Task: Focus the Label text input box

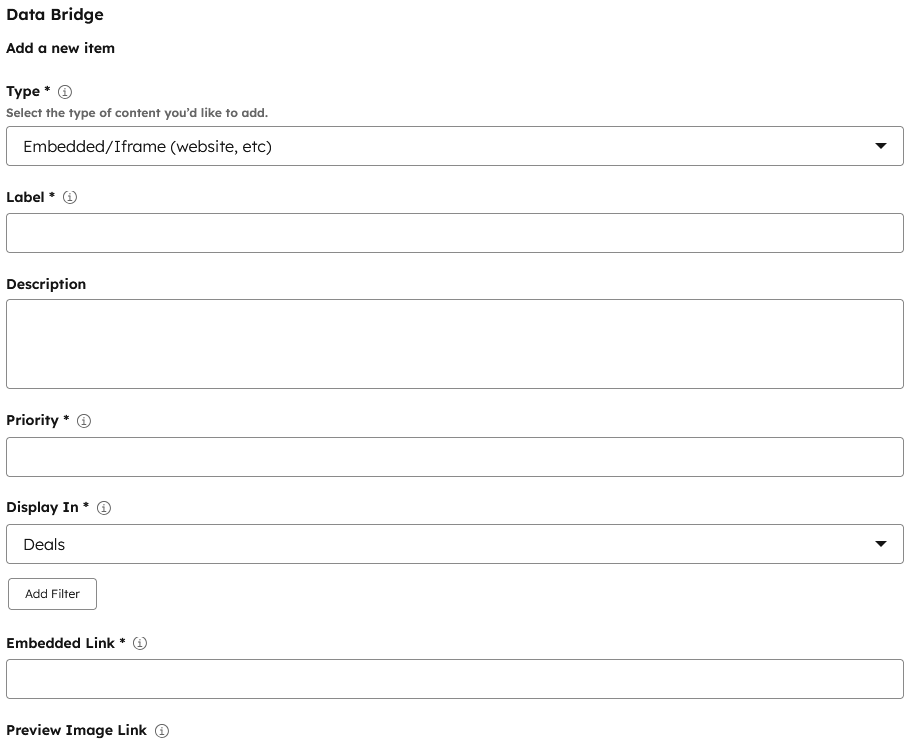Action: (454, 233)
